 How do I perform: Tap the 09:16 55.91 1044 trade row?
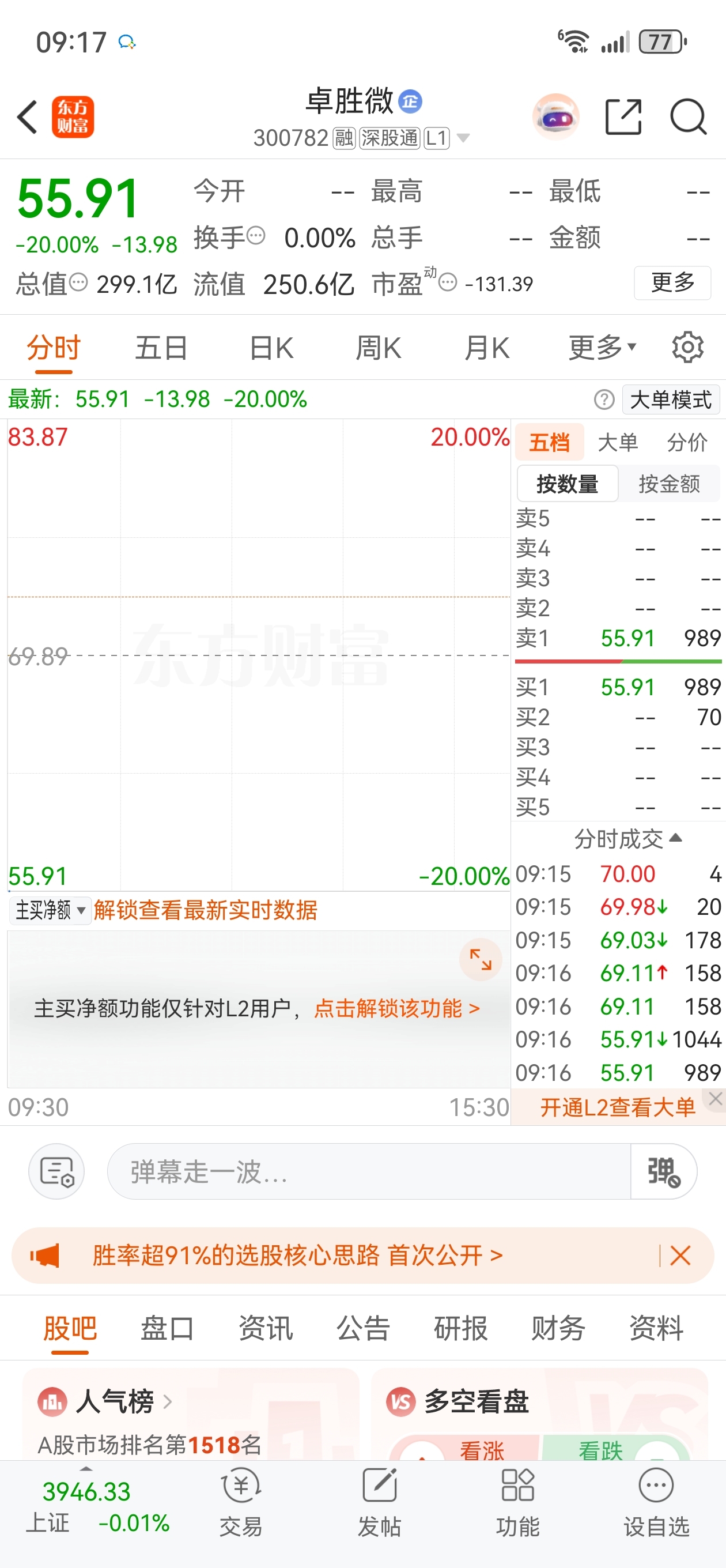618,1039
